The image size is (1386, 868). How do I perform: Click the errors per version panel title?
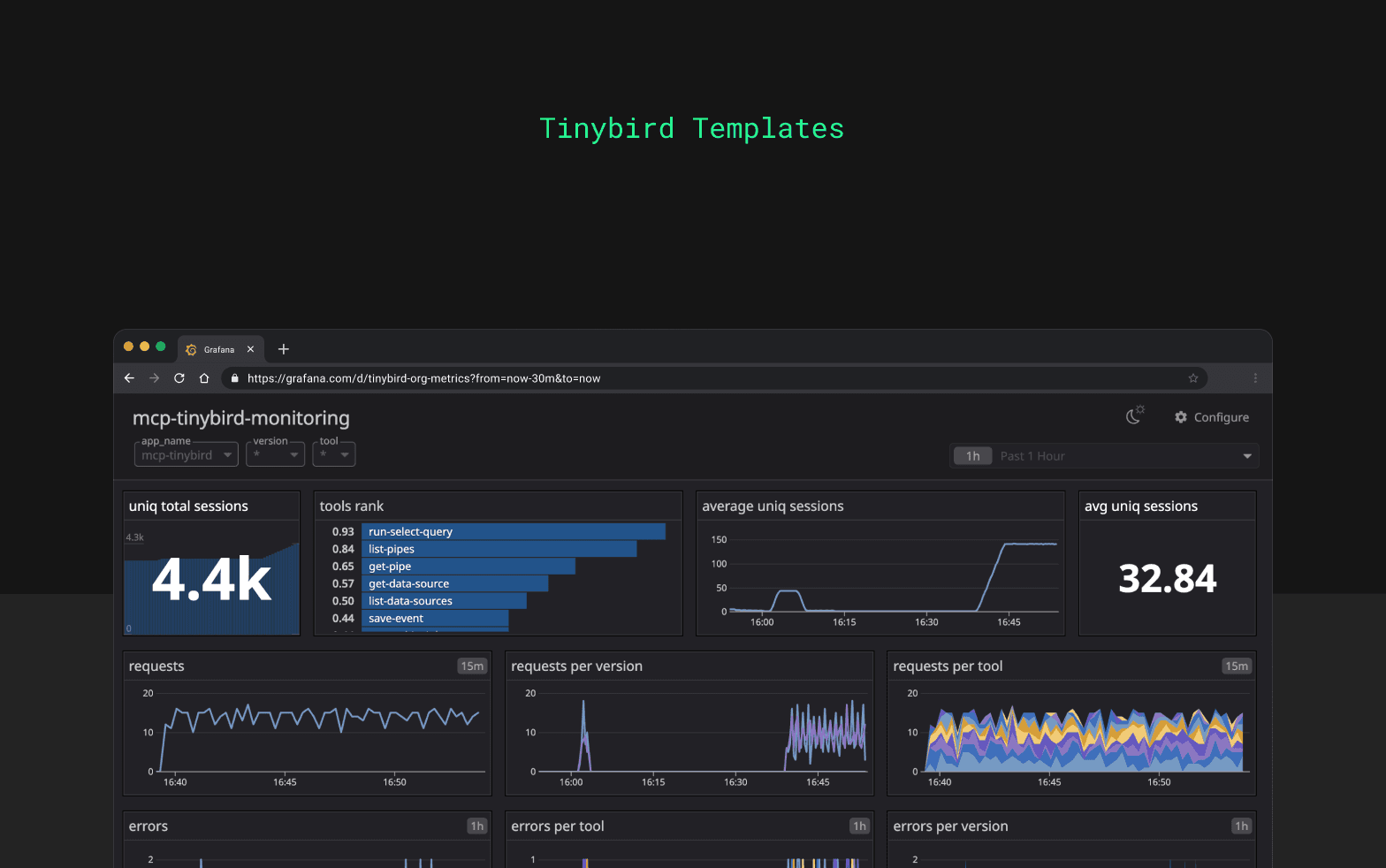(x=950, y=826)
